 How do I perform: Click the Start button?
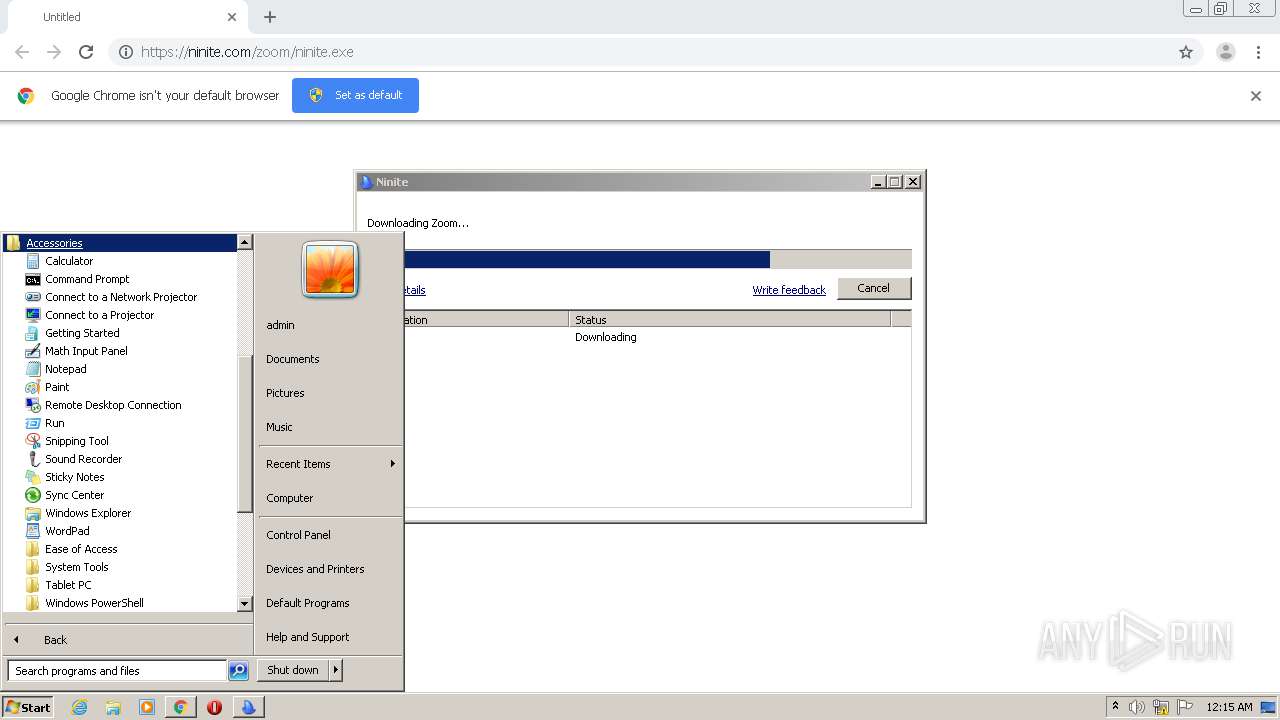[28, 707]
